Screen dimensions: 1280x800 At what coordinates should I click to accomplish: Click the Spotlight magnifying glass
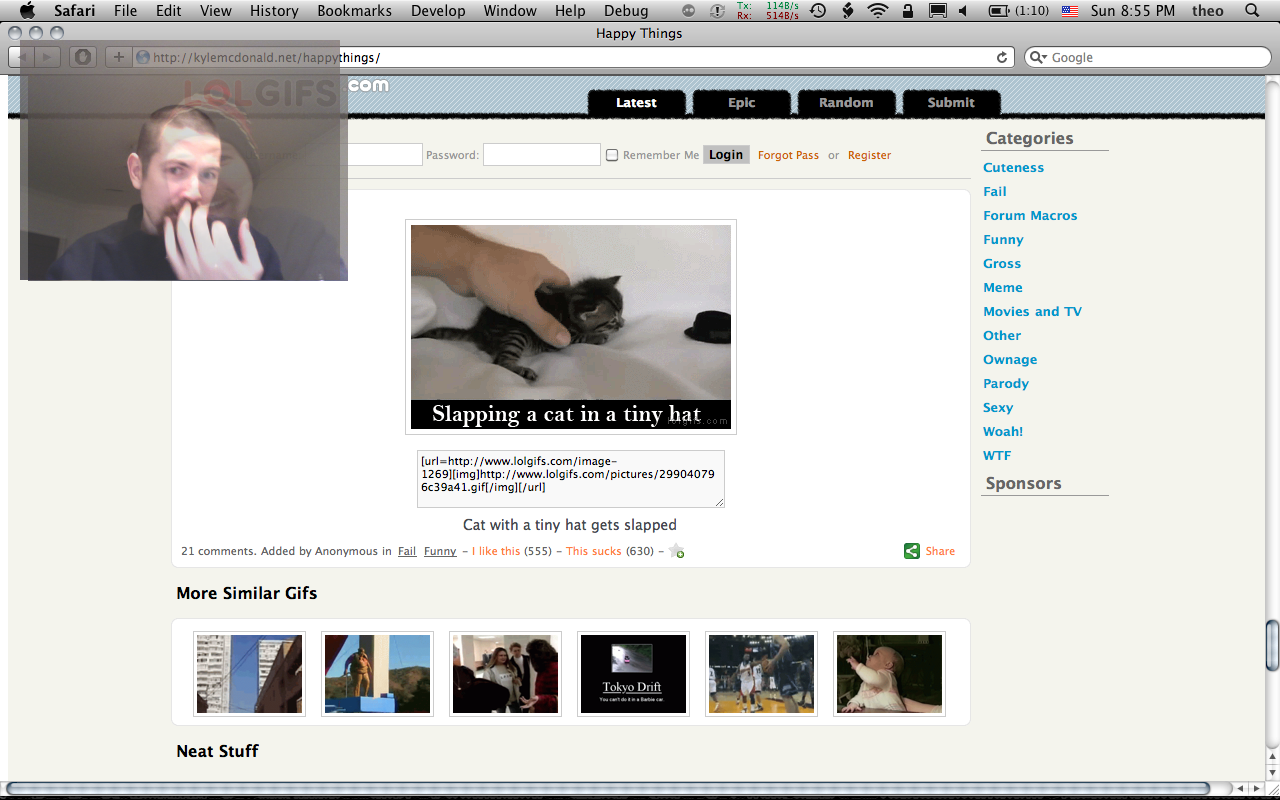(1252, 11)
